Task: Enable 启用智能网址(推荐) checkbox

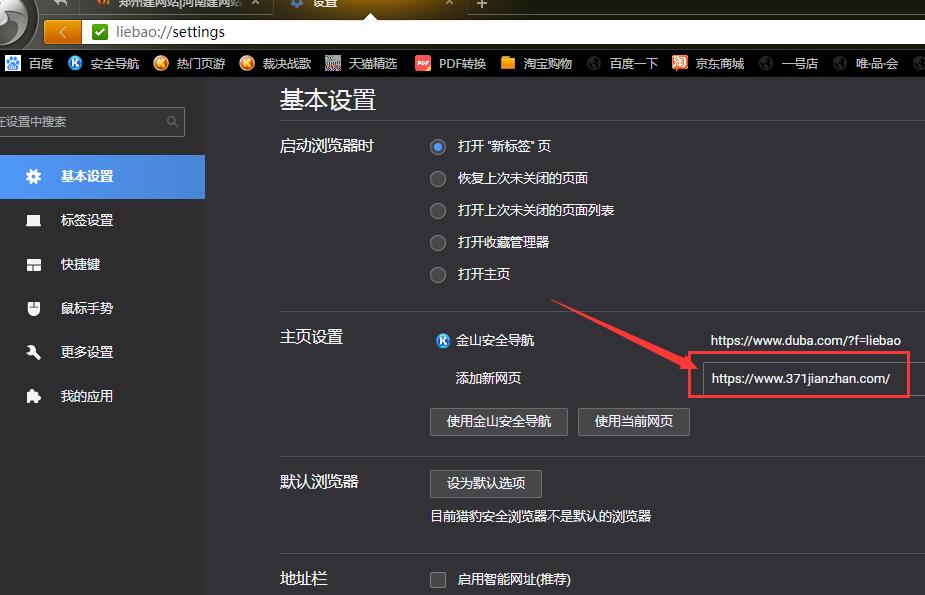Action: pos(438,580)
